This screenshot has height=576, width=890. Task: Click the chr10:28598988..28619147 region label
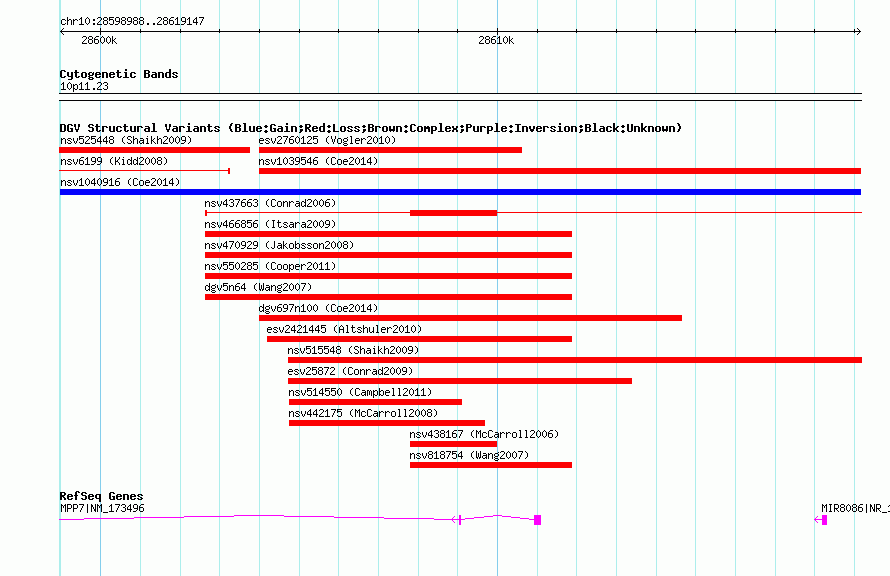pyautogui.click(x=132, y=21)
